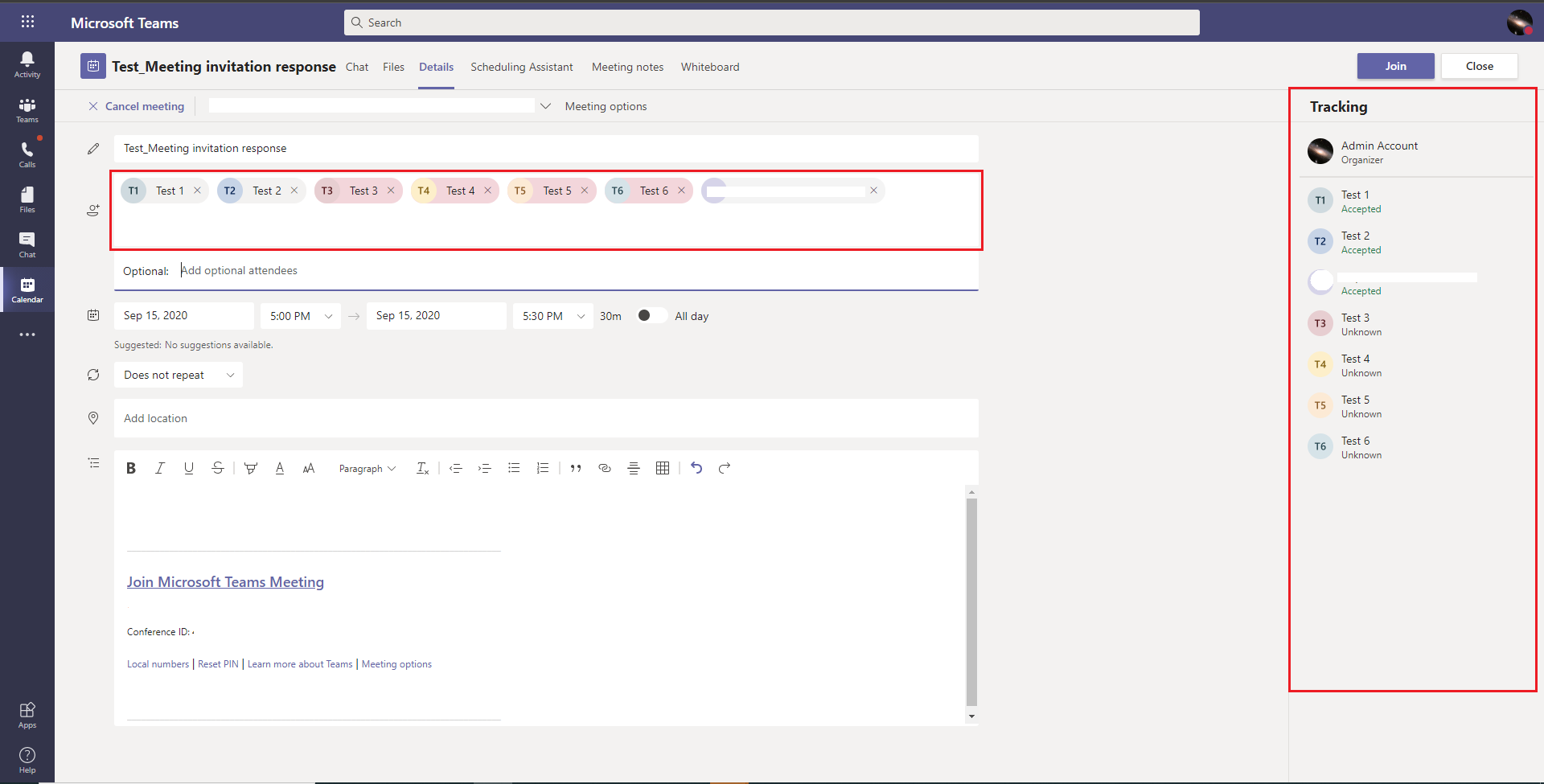Image resolution: width=1544 pixels, height=784 pixels.
Task: Open Reset PIN link
Action: pos(218,664)
